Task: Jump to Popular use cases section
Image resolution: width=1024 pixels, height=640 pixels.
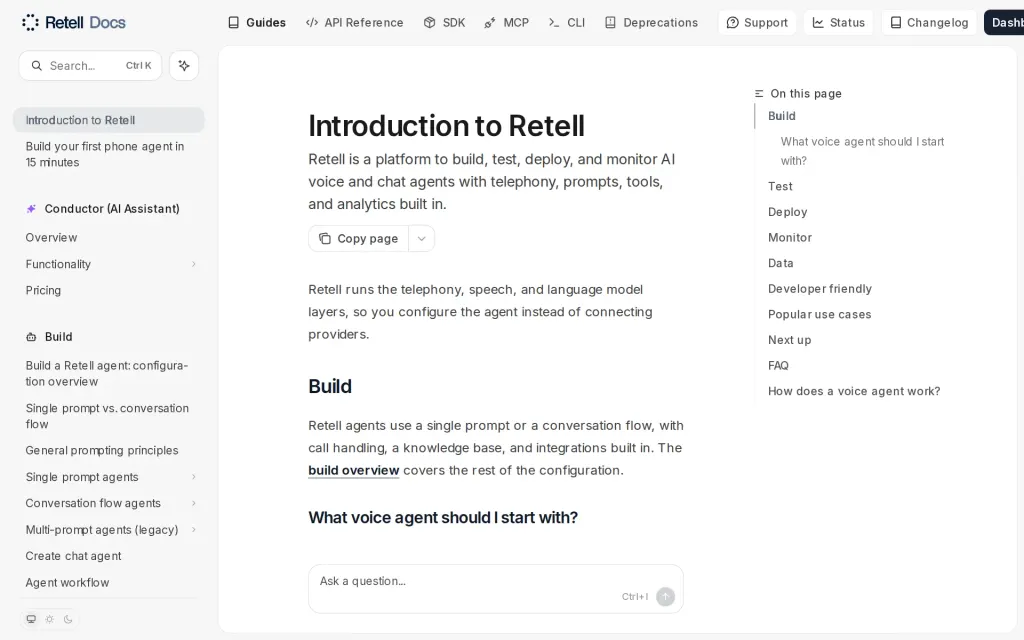Action: click(820, 314)
